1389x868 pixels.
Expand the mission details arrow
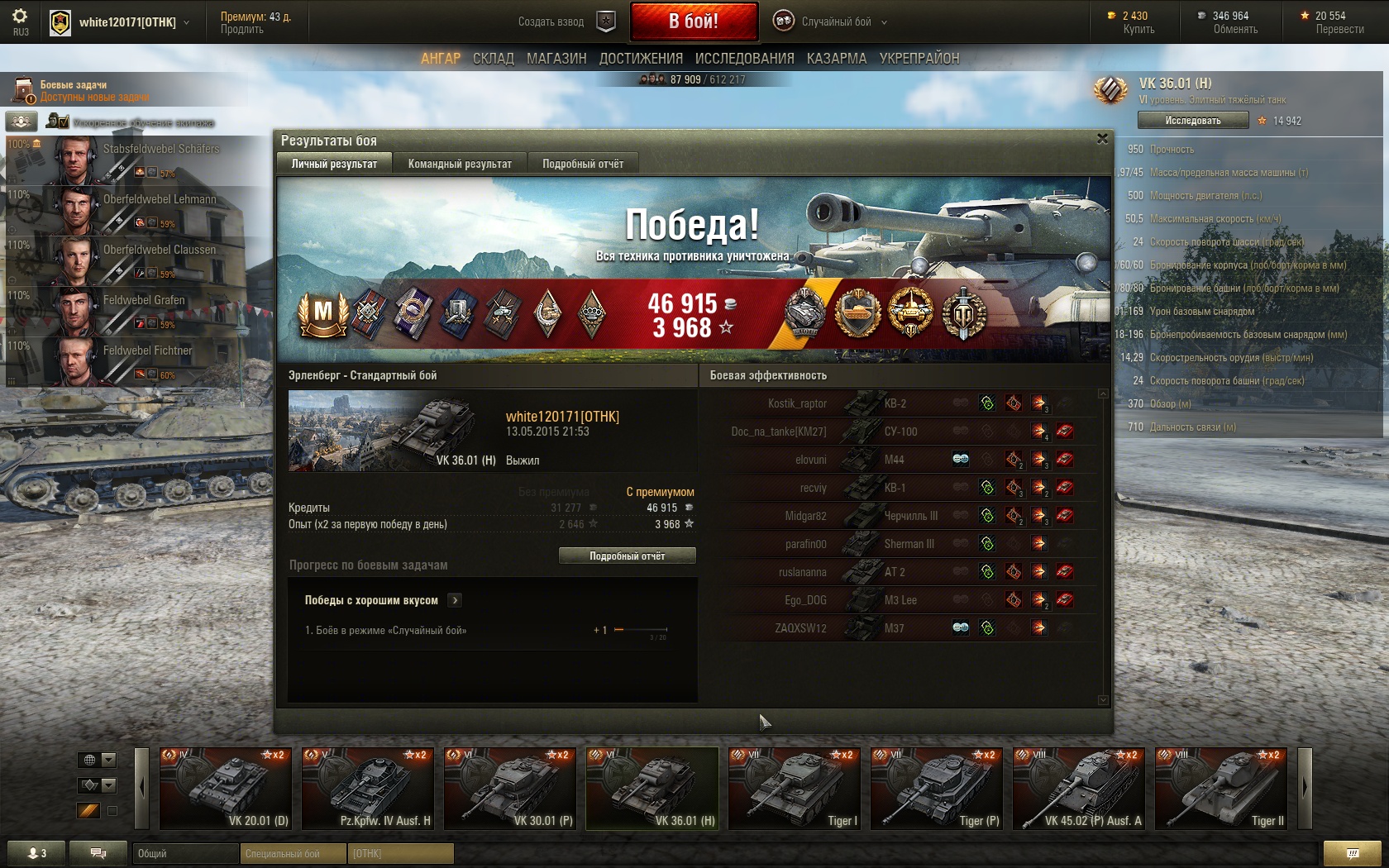pos(455,600)
